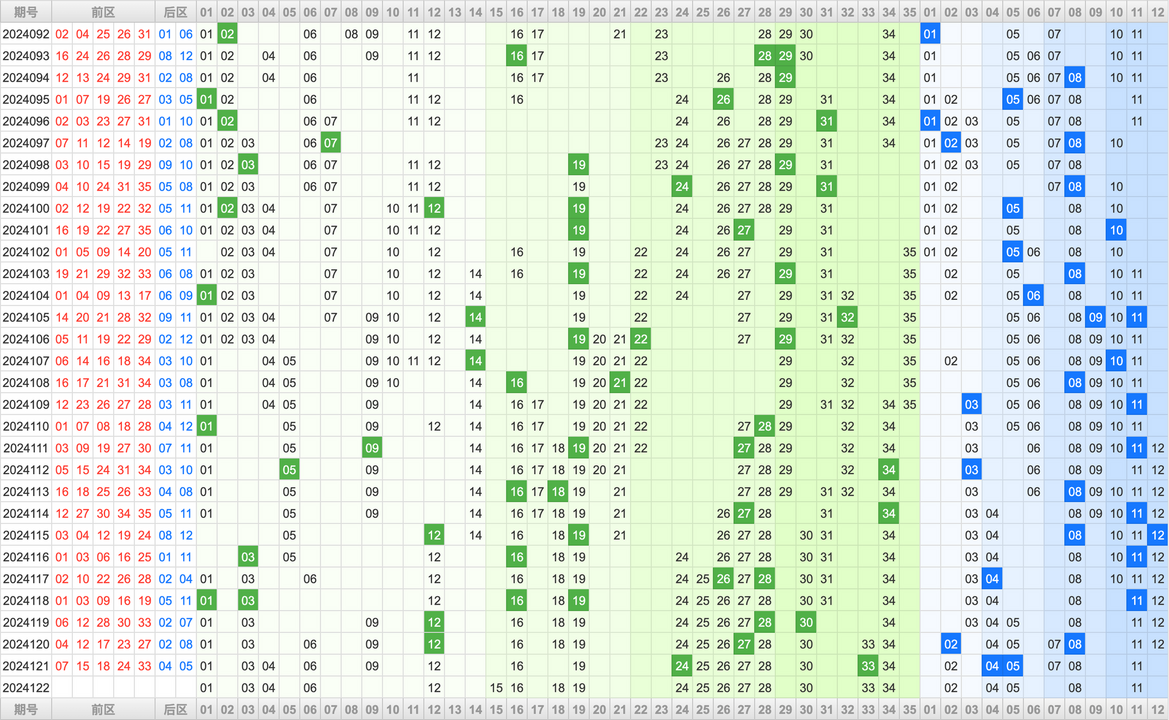Viewport: 1169px width, 720px height.
Task: Click blue highlighted 02 in row 2024120
Action: [x=951, y=645]
